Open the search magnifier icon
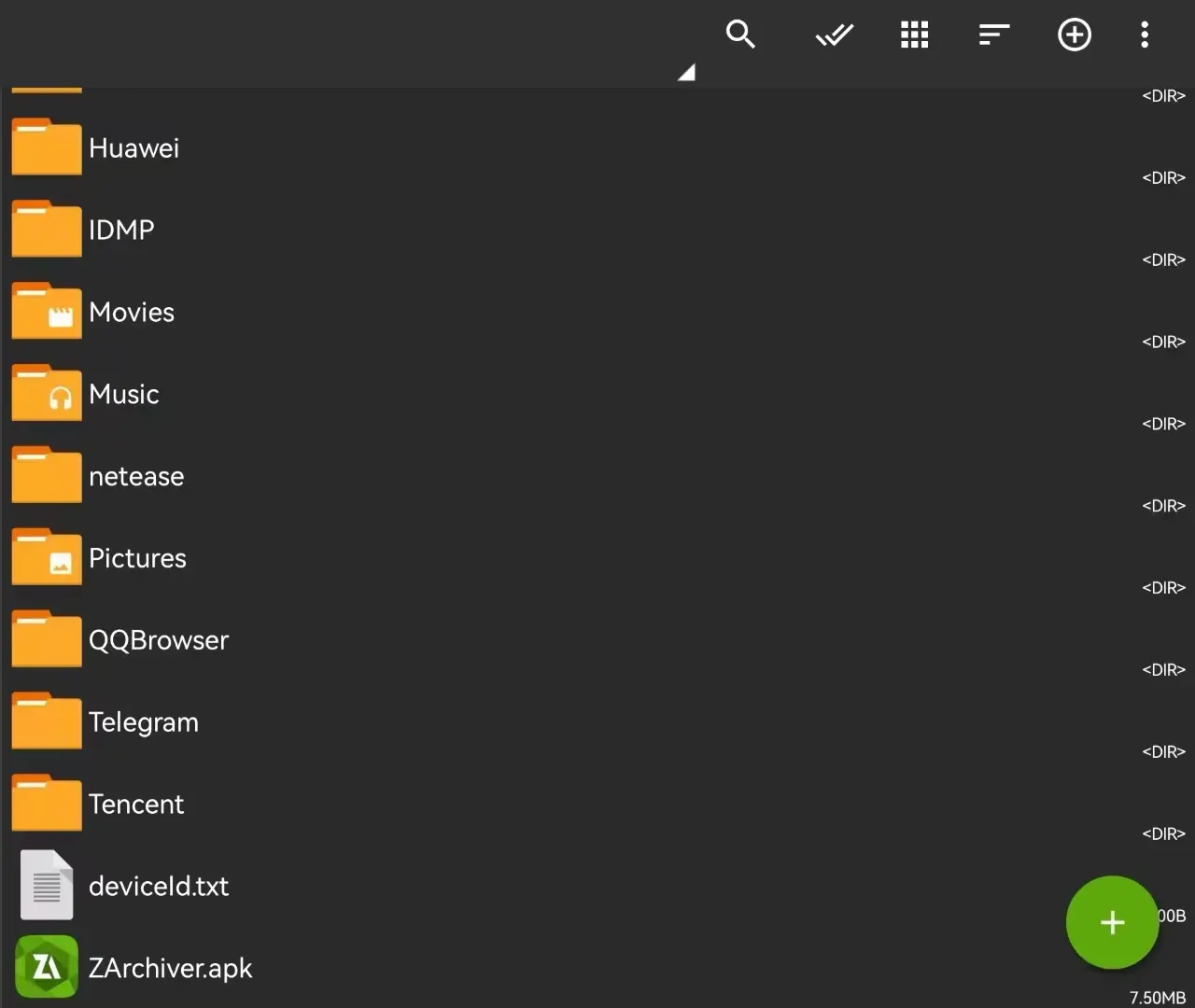 [x=740, y=35]
